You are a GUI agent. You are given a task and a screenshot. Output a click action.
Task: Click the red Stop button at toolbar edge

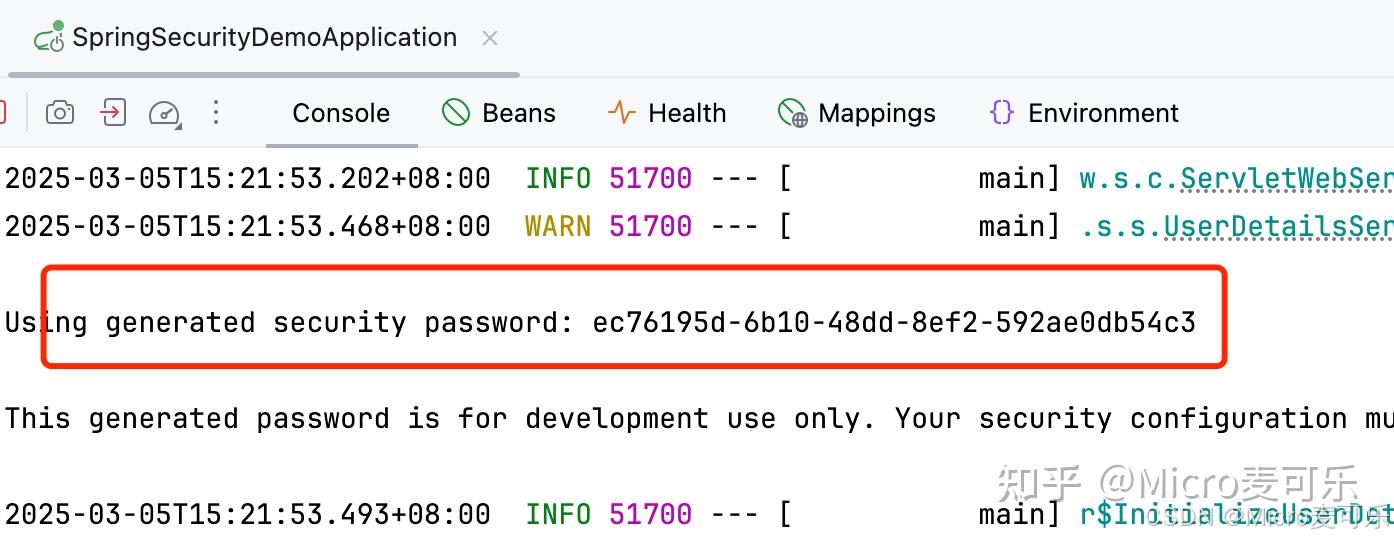point(2,112)
